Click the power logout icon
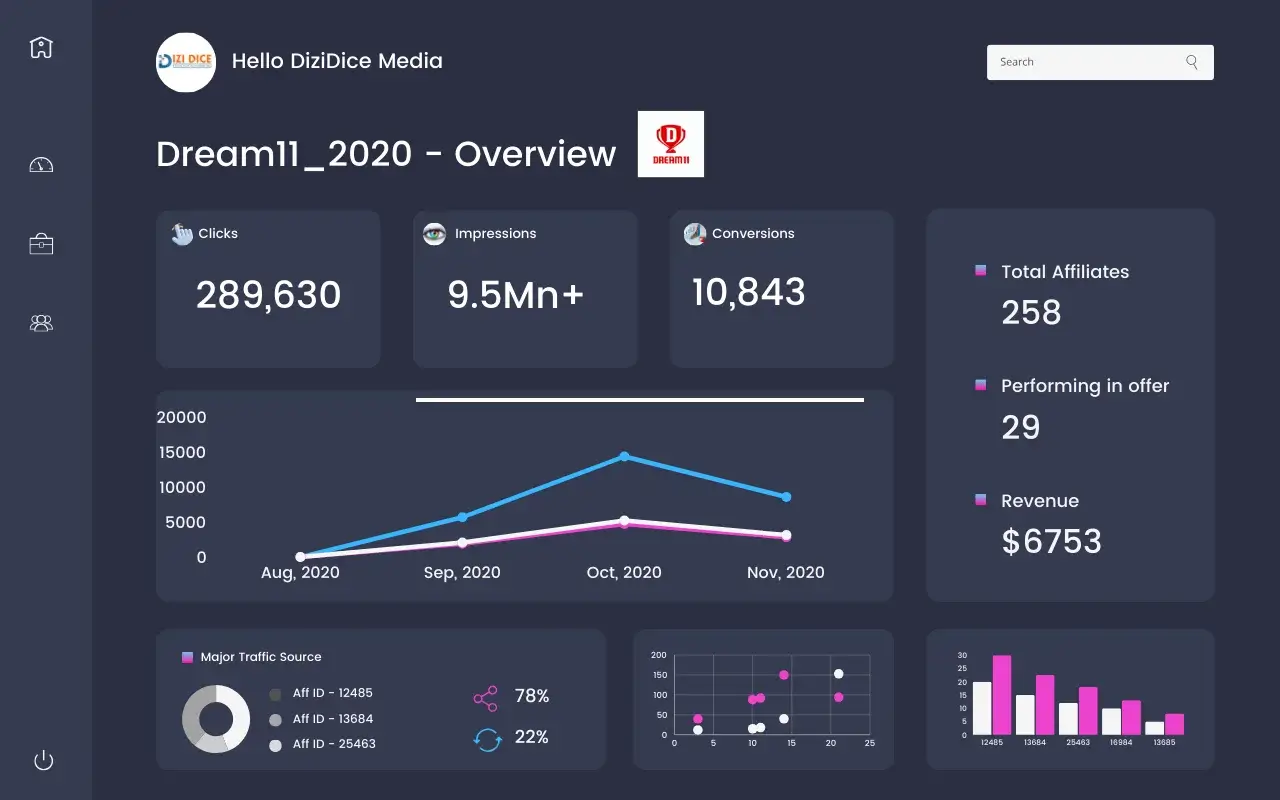1280x800 pixels. [x=43, y=760]
